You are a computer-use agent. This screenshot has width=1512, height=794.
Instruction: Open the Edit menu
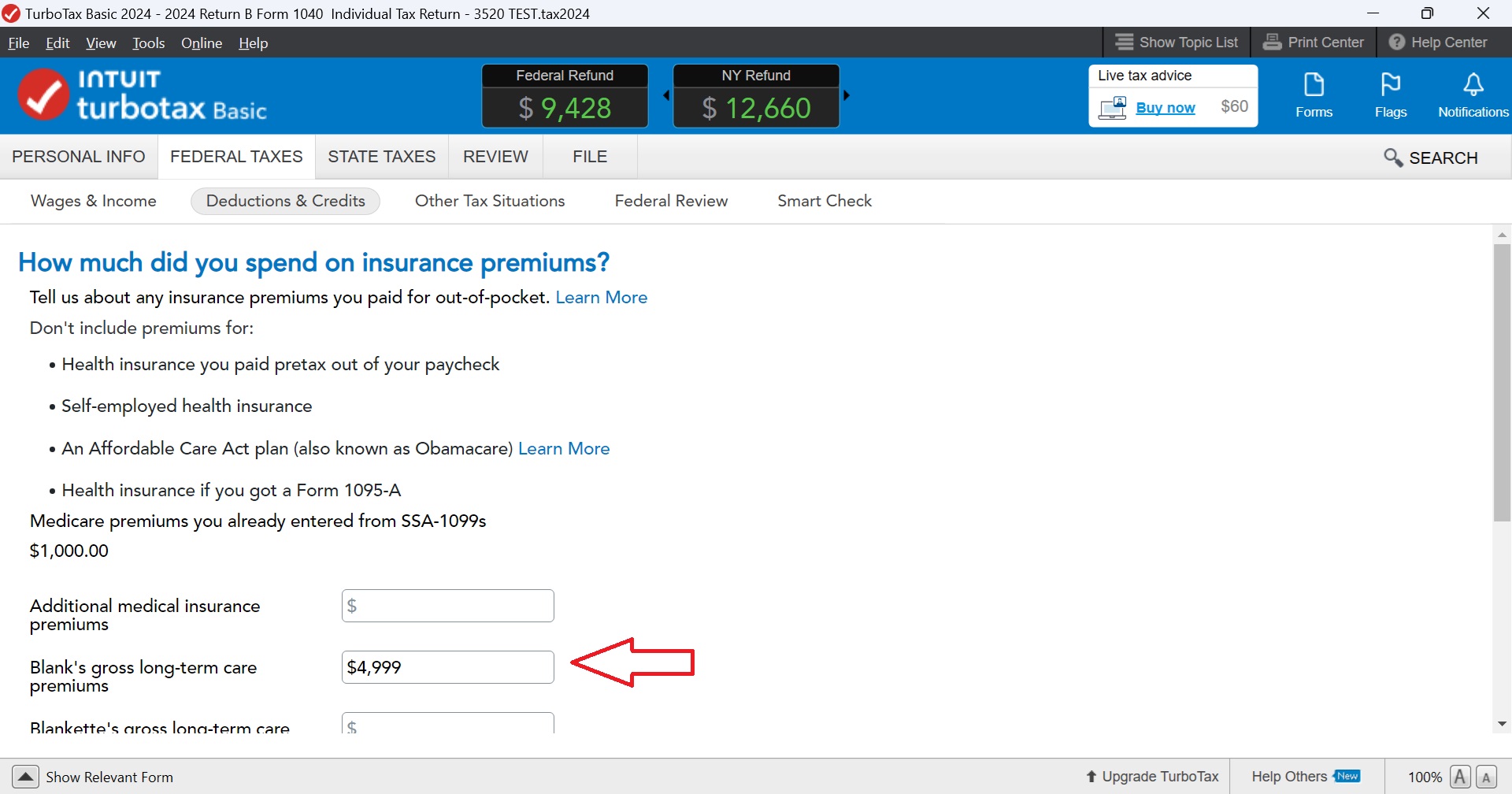(x=57, y=43)
